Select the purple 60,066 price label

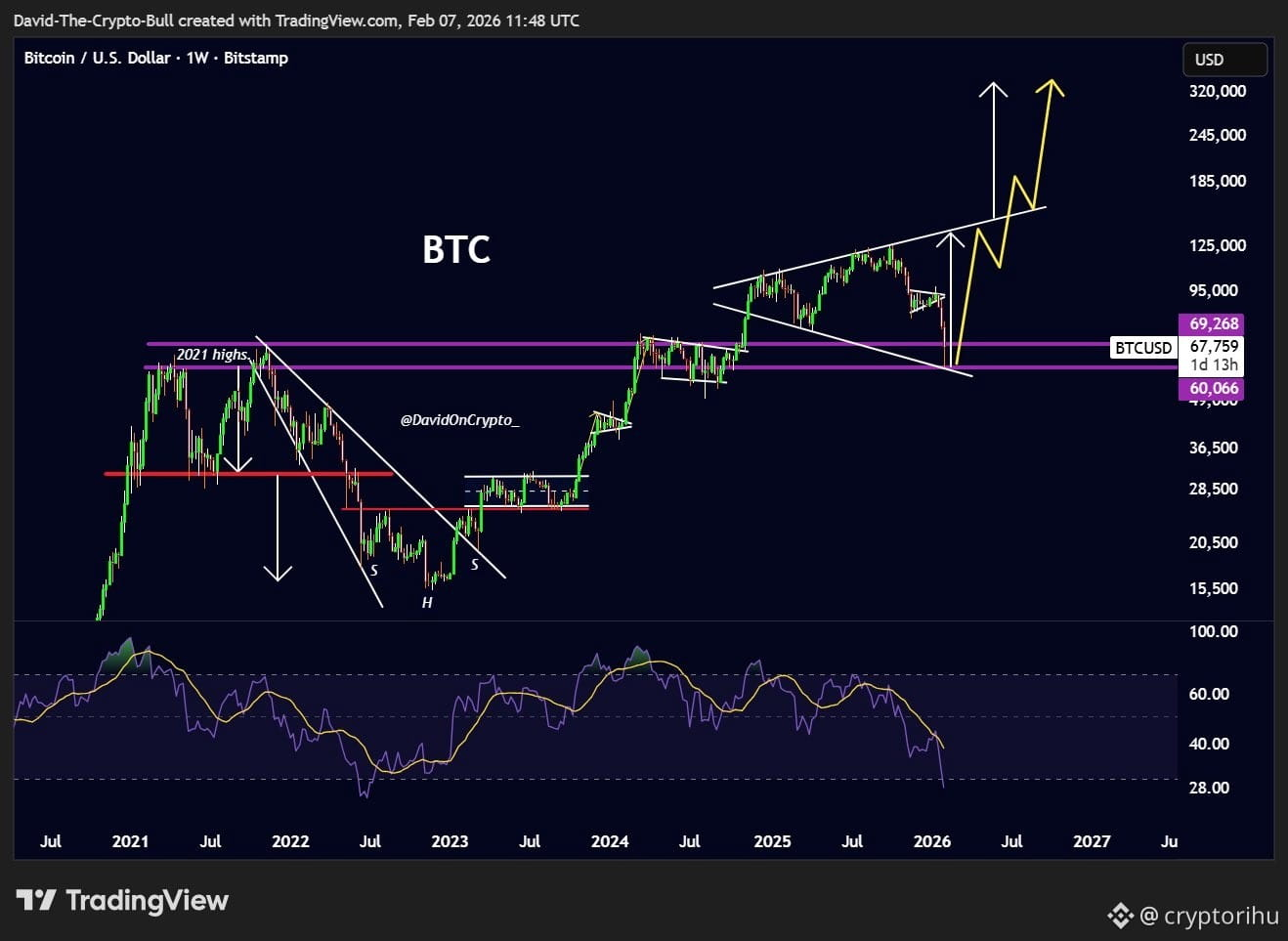click(x=1214, y=388)
